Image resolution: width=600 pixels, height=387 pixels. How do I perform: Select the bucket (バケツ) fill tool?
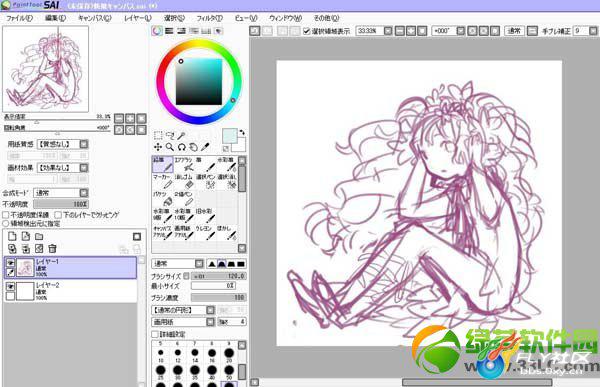click(x=162, y=199)
